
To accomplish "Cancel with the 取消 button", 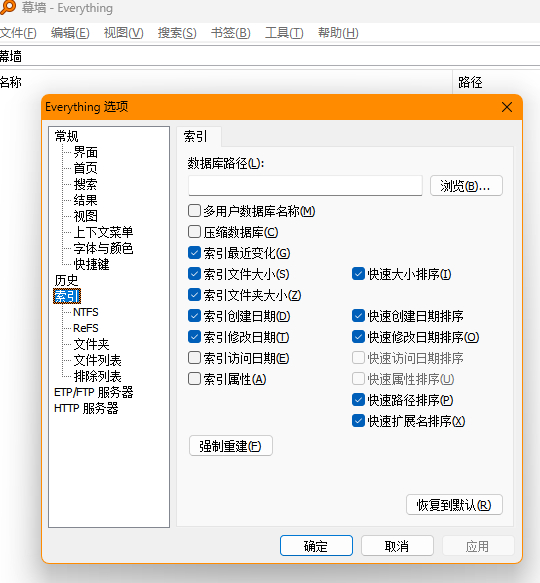I will pos(397,546).
